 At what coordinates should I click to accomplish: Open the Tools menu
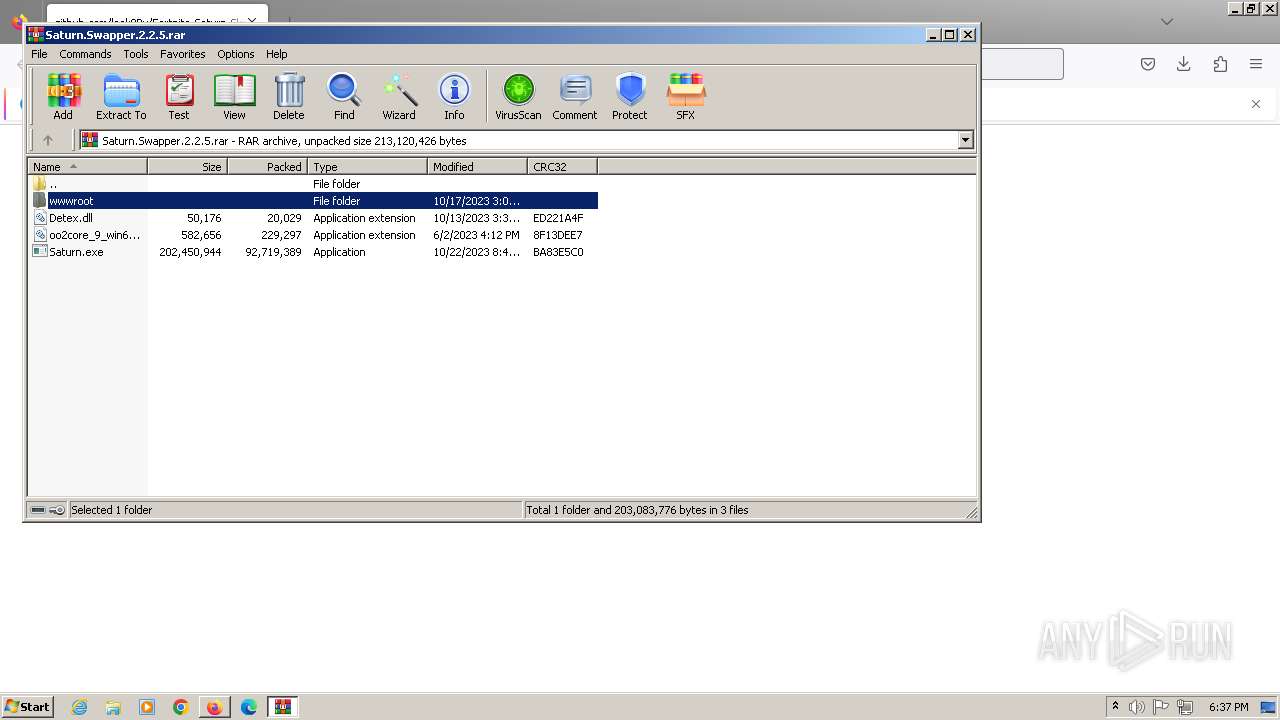point(136,54)
